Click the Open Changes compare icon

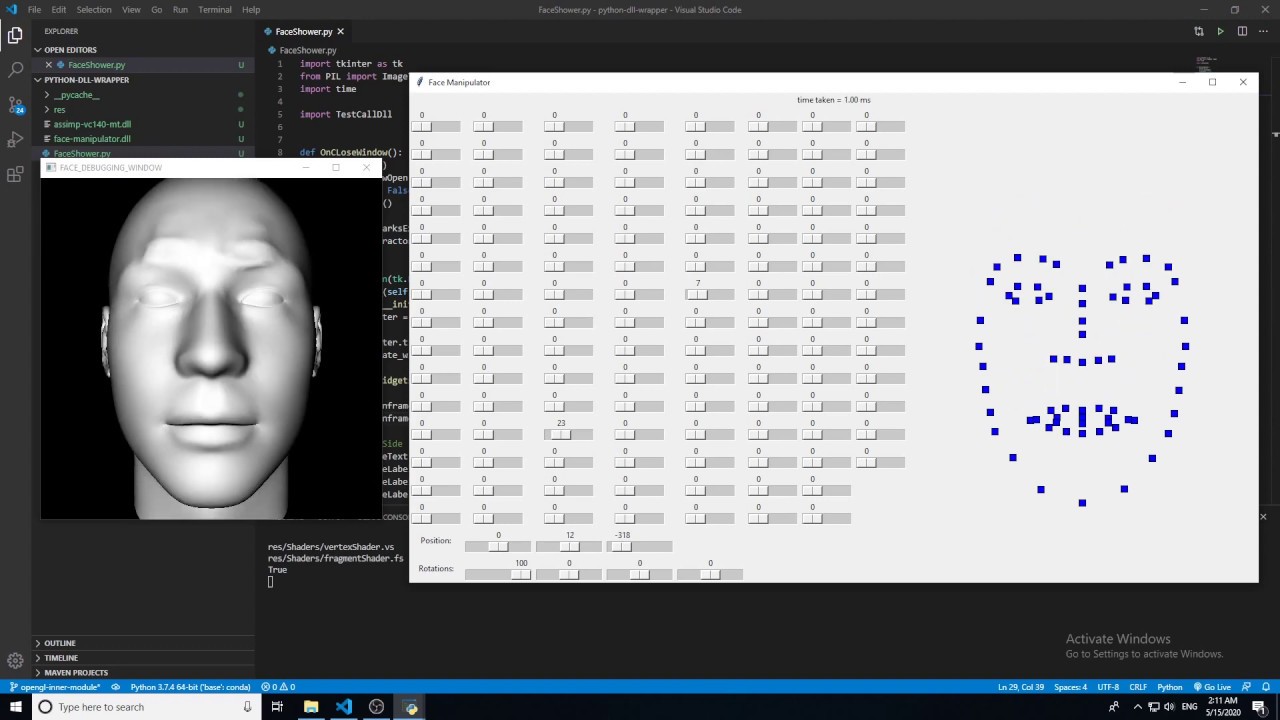(1198, 31)
